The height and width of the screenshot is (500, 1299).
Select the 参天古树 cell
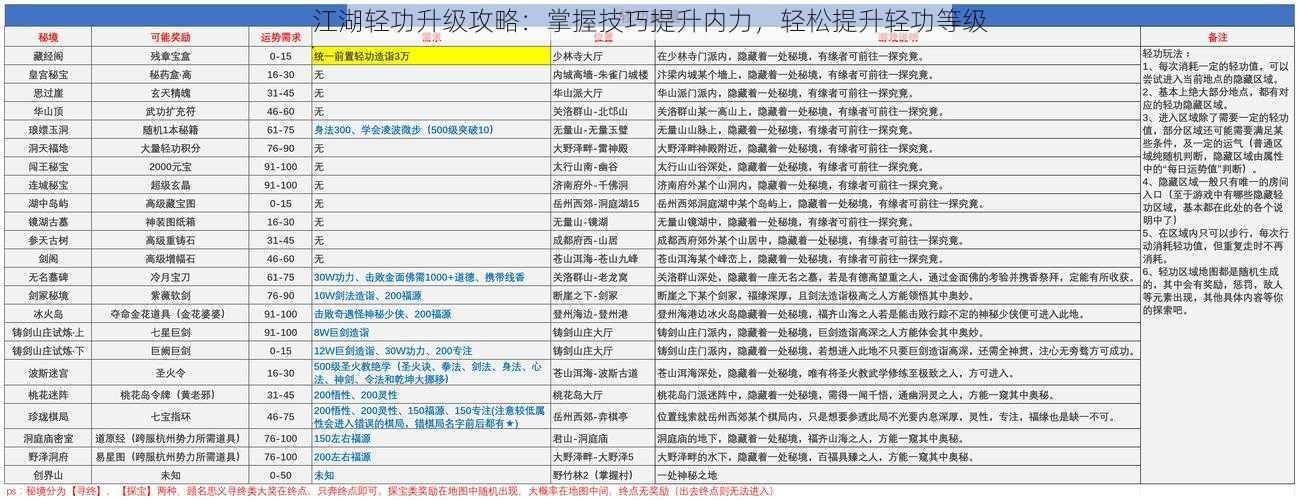coord(49,240)
